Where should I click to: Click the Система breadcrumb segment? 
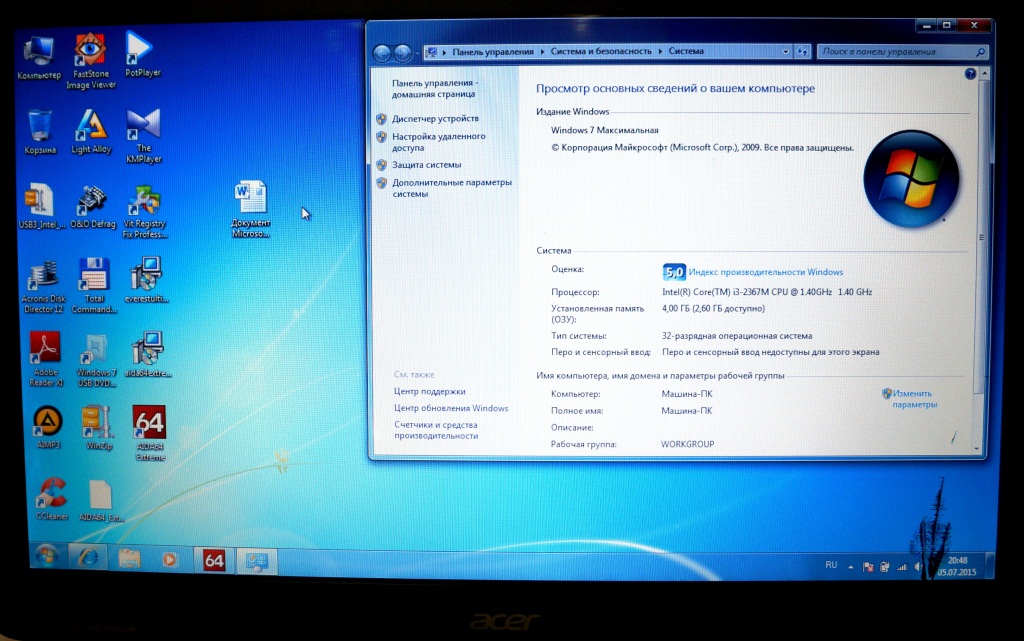(686, 51)
